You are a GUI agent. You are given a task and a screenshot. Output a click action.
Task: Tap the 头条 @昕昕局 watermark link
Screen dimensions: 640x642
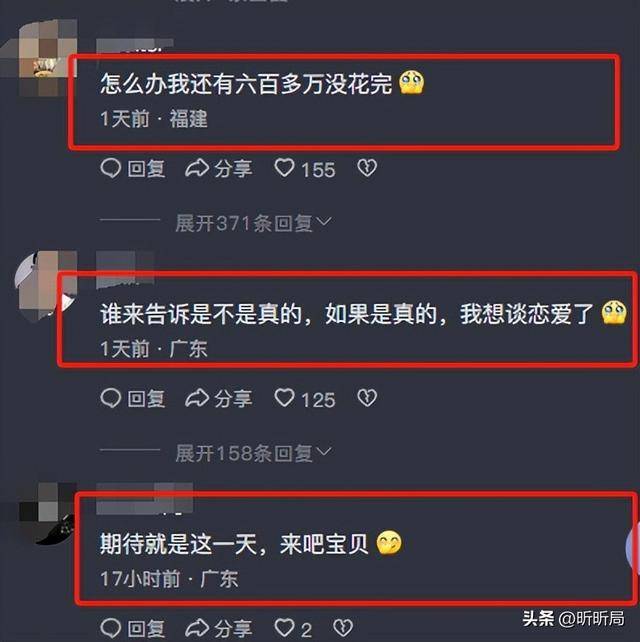(x=573, y=618)
